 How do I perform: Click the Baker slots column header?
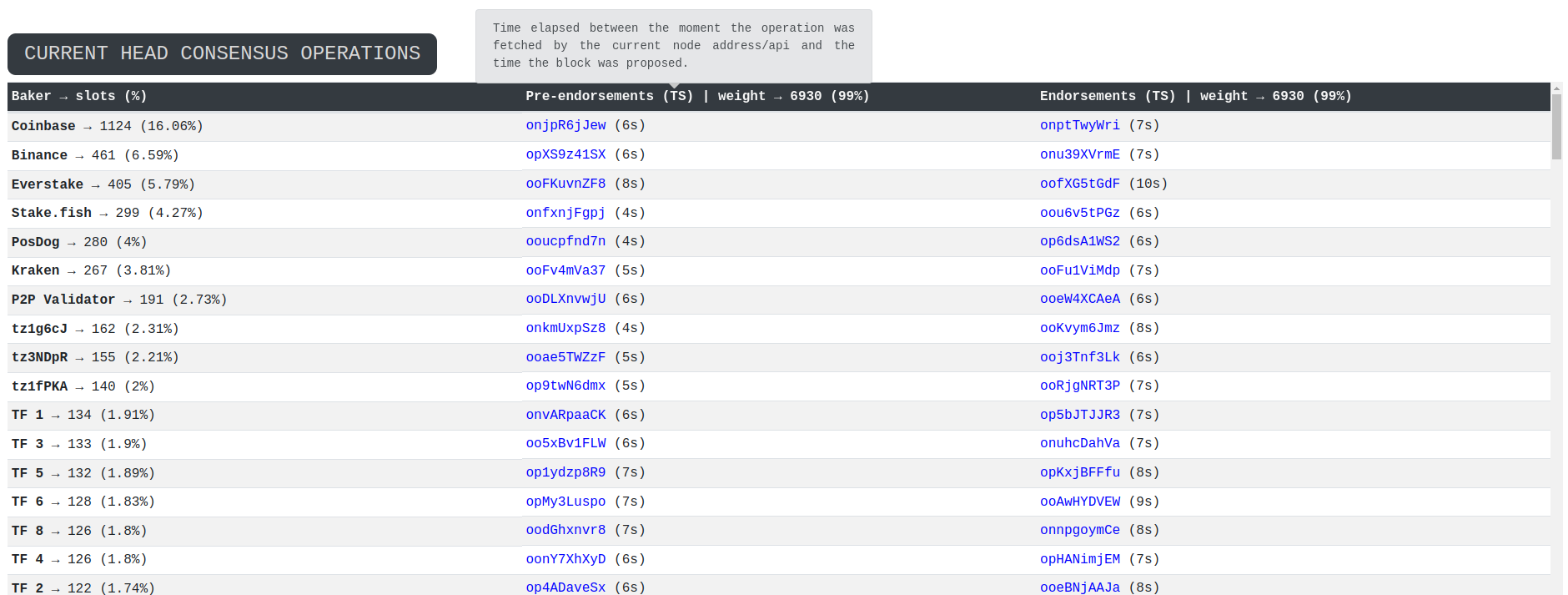(x=79, y=96)
